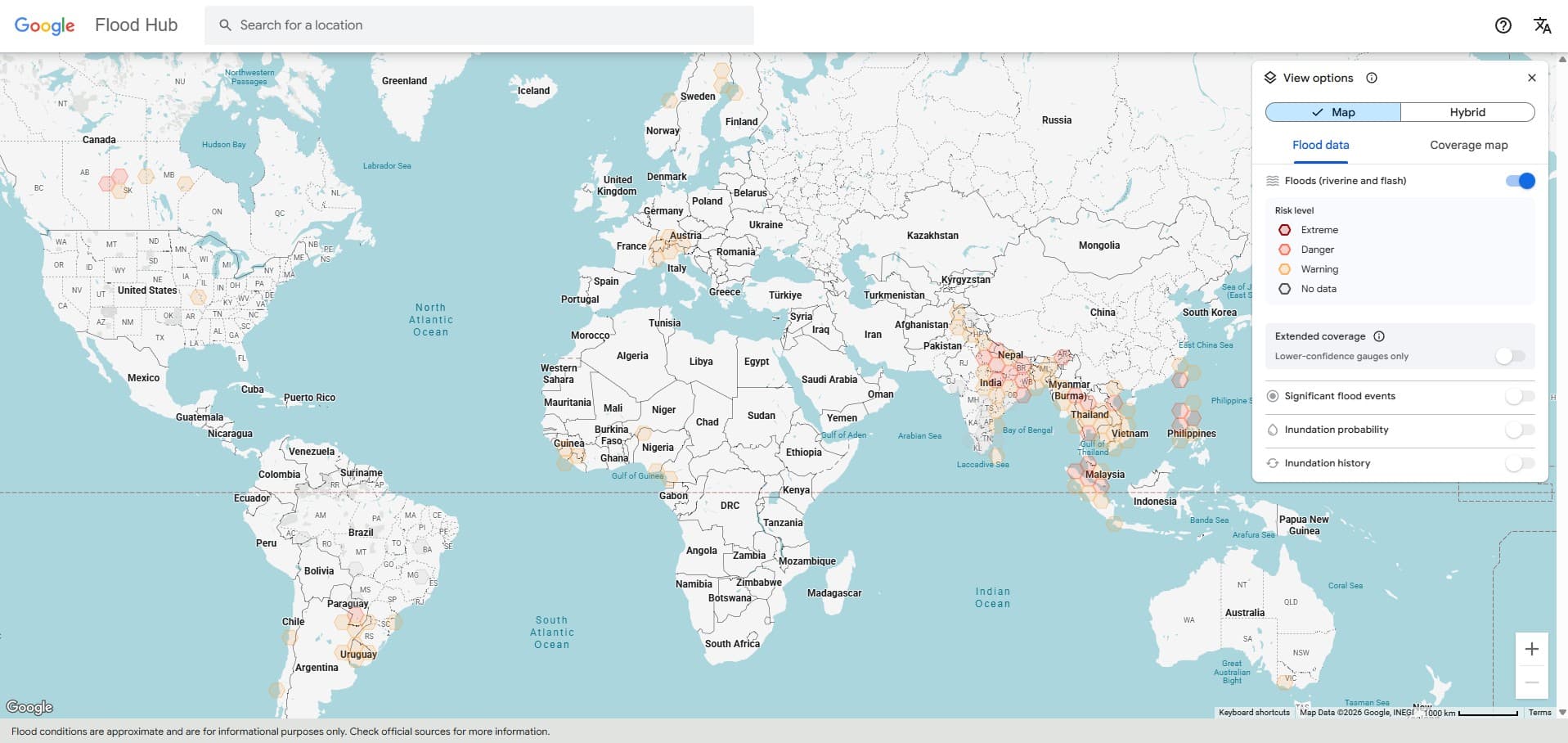Screen dimensions: 1568x743
Task: Open the help icon in the header
Action: (1503, 25)
